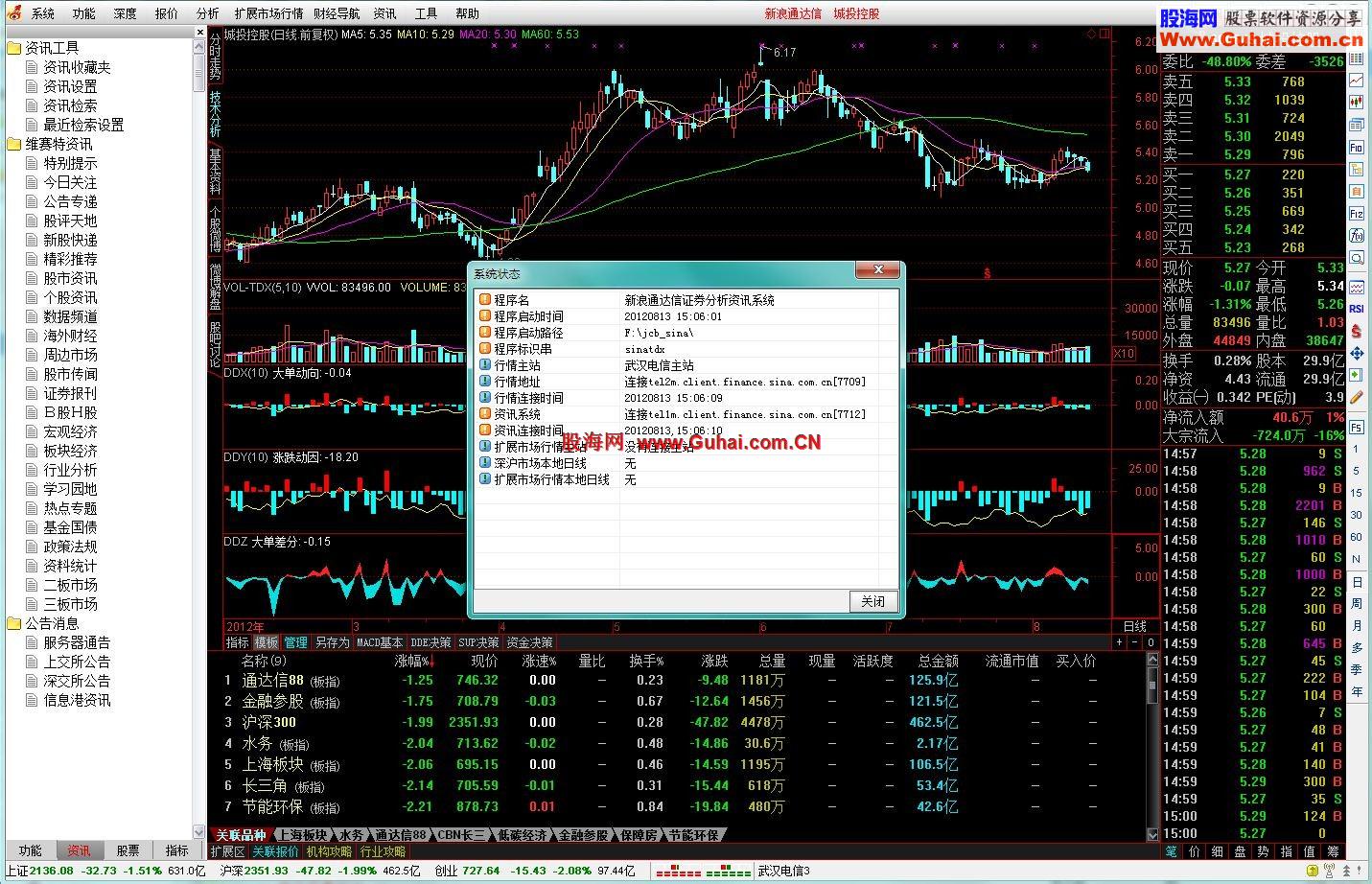The image size is (1372, 884).
Task: Select the 年 yearly period
Action: click(1357, 691)
